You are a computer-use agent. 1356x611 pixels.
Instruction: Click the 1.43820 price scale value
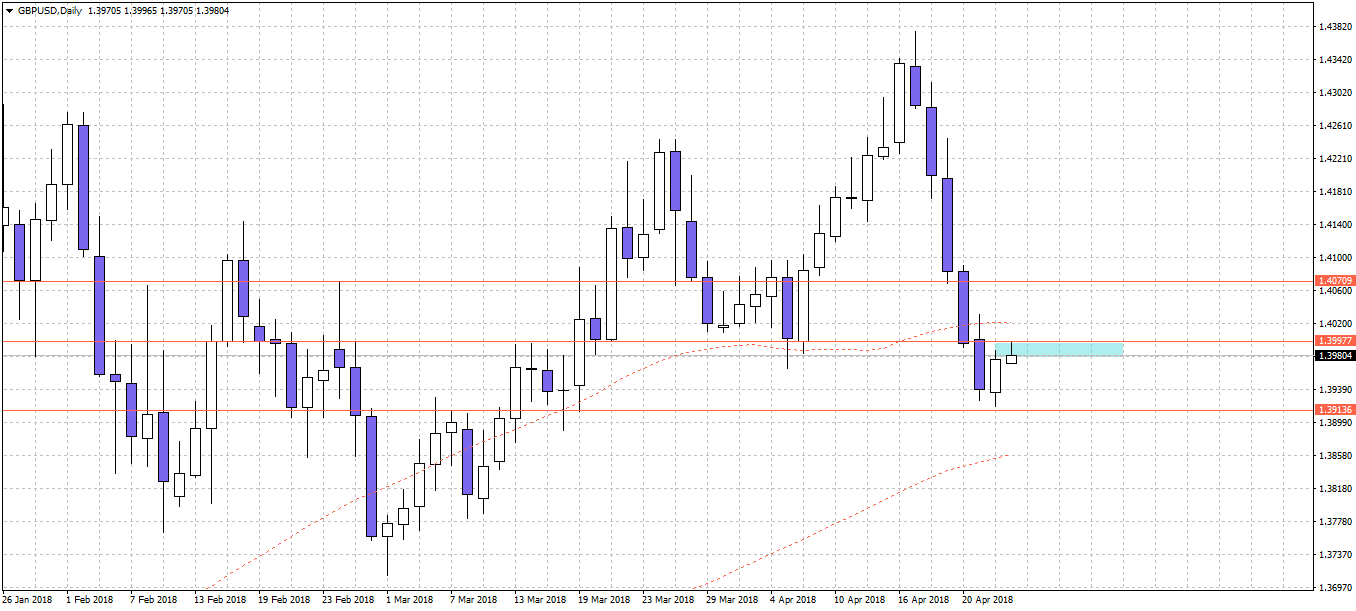pos(1335,26)
